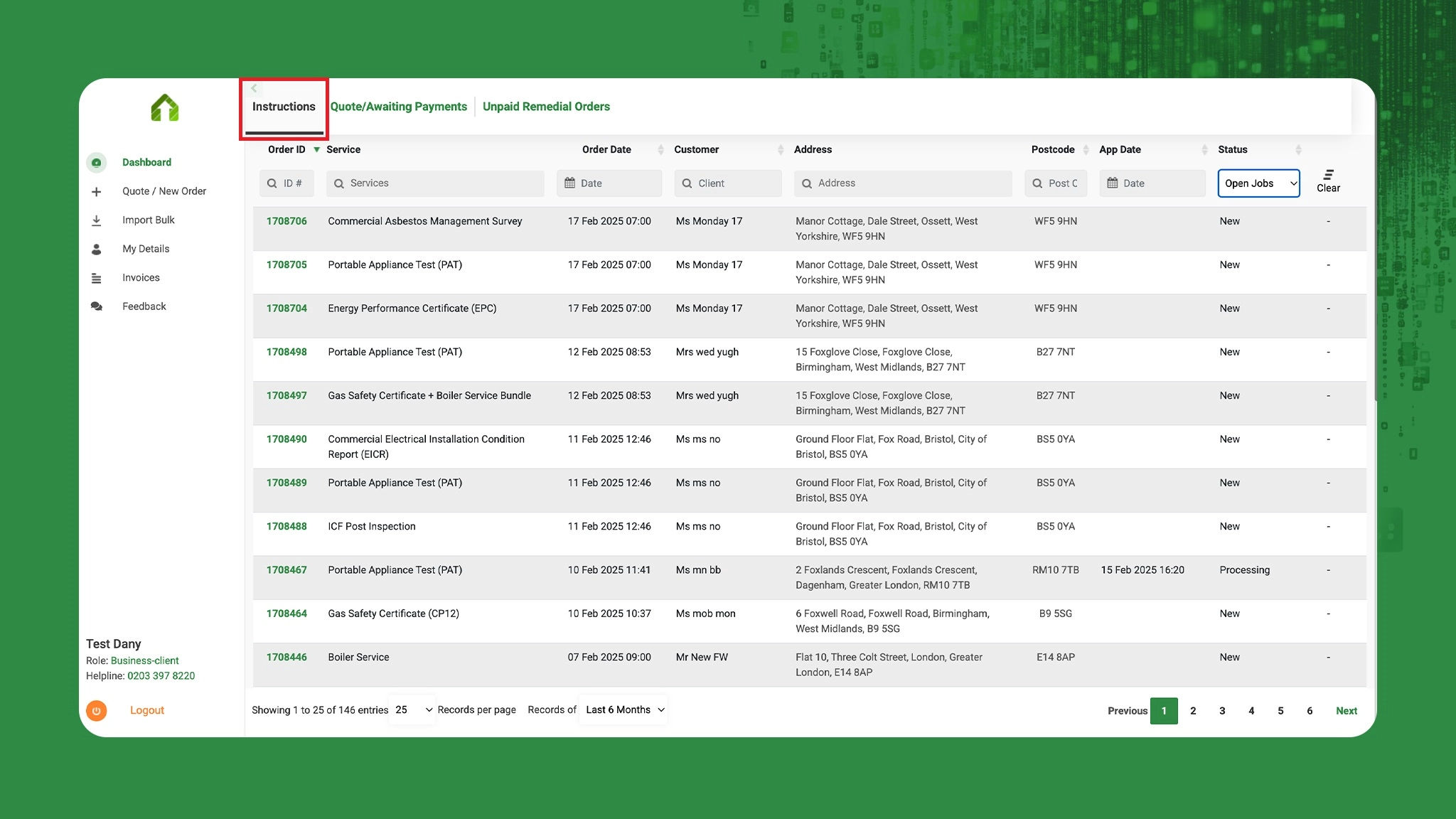Click the plus icon beside Quote / New Order
The width and height of the screenshot is (1456, 819).
(97, 192)
